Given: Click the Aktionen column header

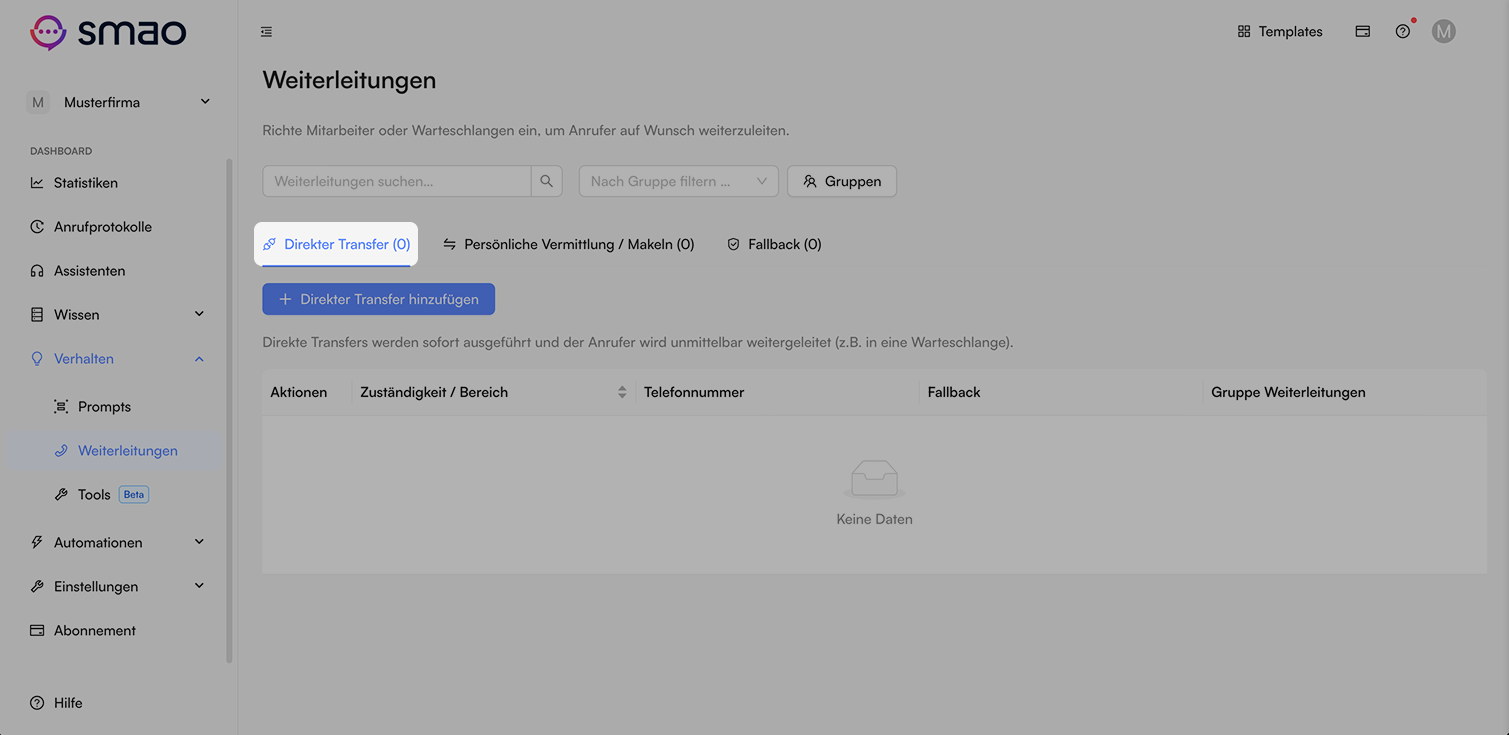Looking at the screenshot, I should coord(299,392).
